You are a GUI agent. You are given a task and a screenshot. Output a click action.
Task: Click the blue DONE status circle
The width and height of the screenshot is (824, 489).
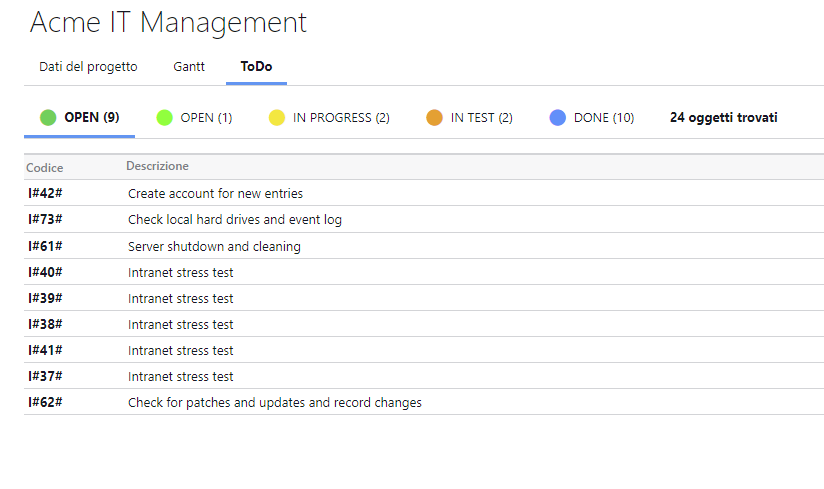pyautogui.click(x=558, y=118)
